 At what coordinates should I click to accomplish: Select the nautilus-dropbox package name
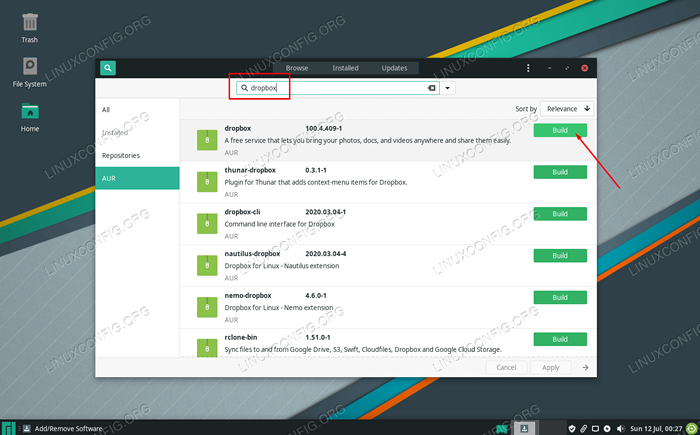(252, 254)
